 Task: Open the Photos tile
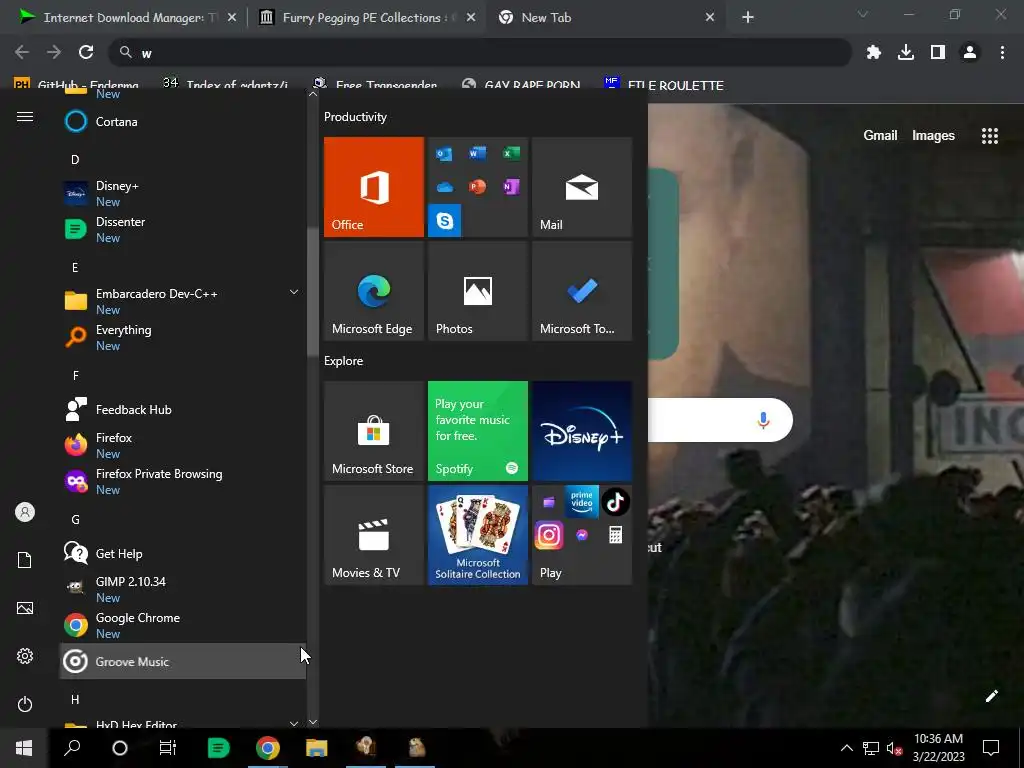(477, 291)
